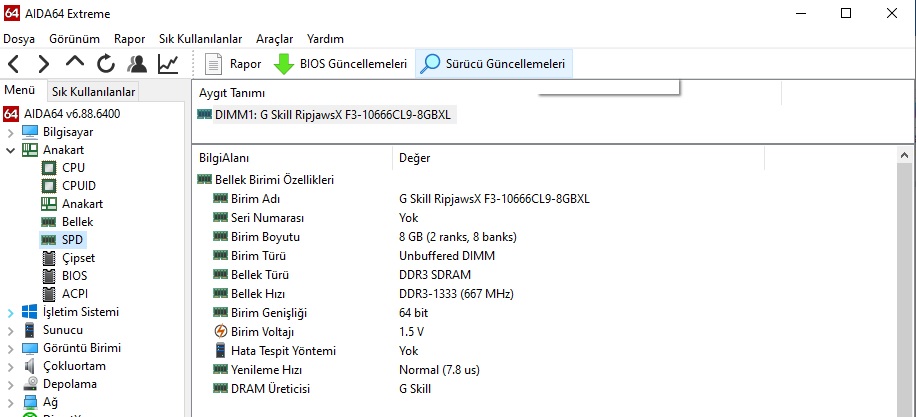
Task: Click the Forward navigation arrow
Action: click(x=43, y=64)
